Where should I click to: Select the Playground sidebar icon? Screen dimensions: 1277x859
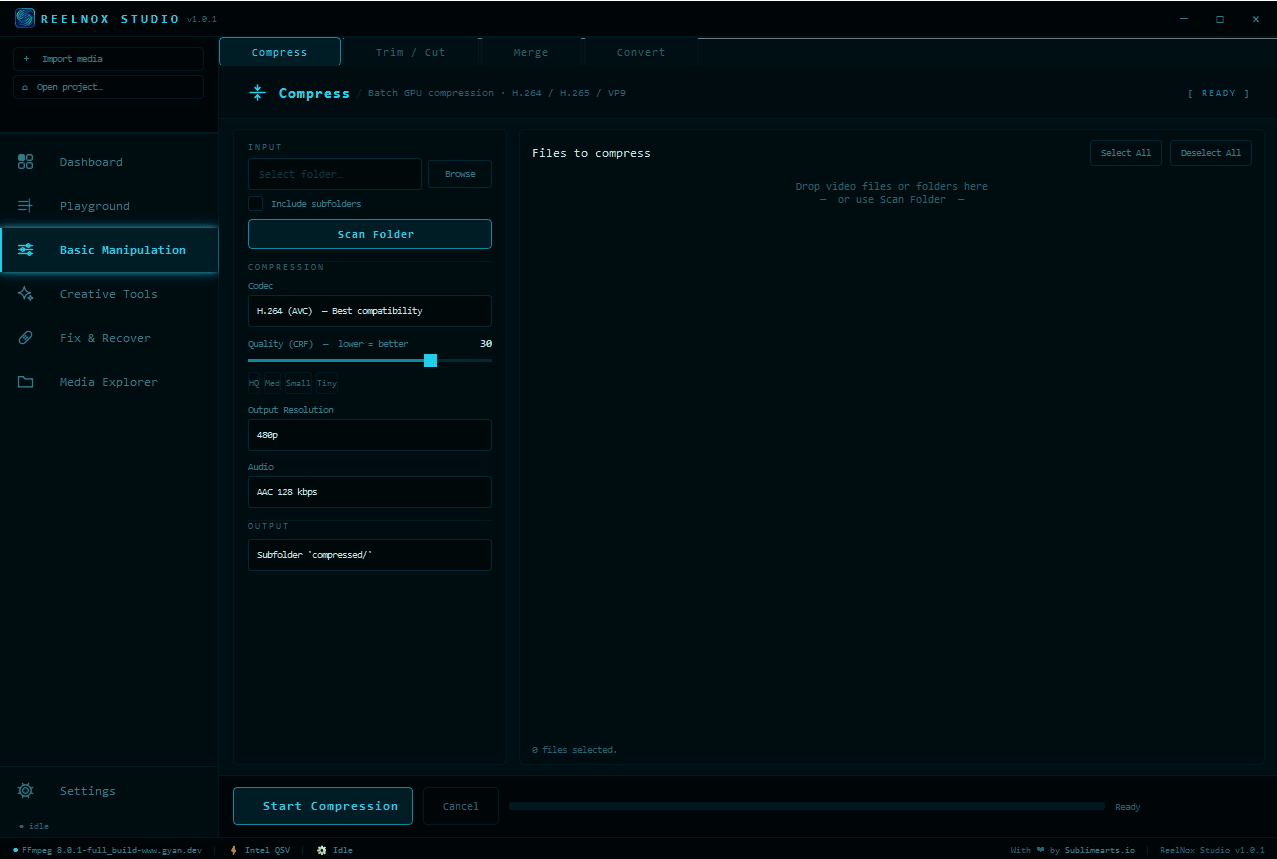pyautogui.click(x=26, y=206)
